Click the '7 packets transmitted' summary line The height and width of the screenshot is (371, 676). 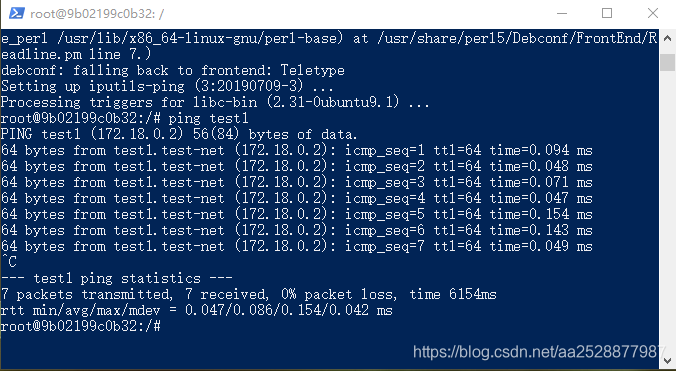249,294
